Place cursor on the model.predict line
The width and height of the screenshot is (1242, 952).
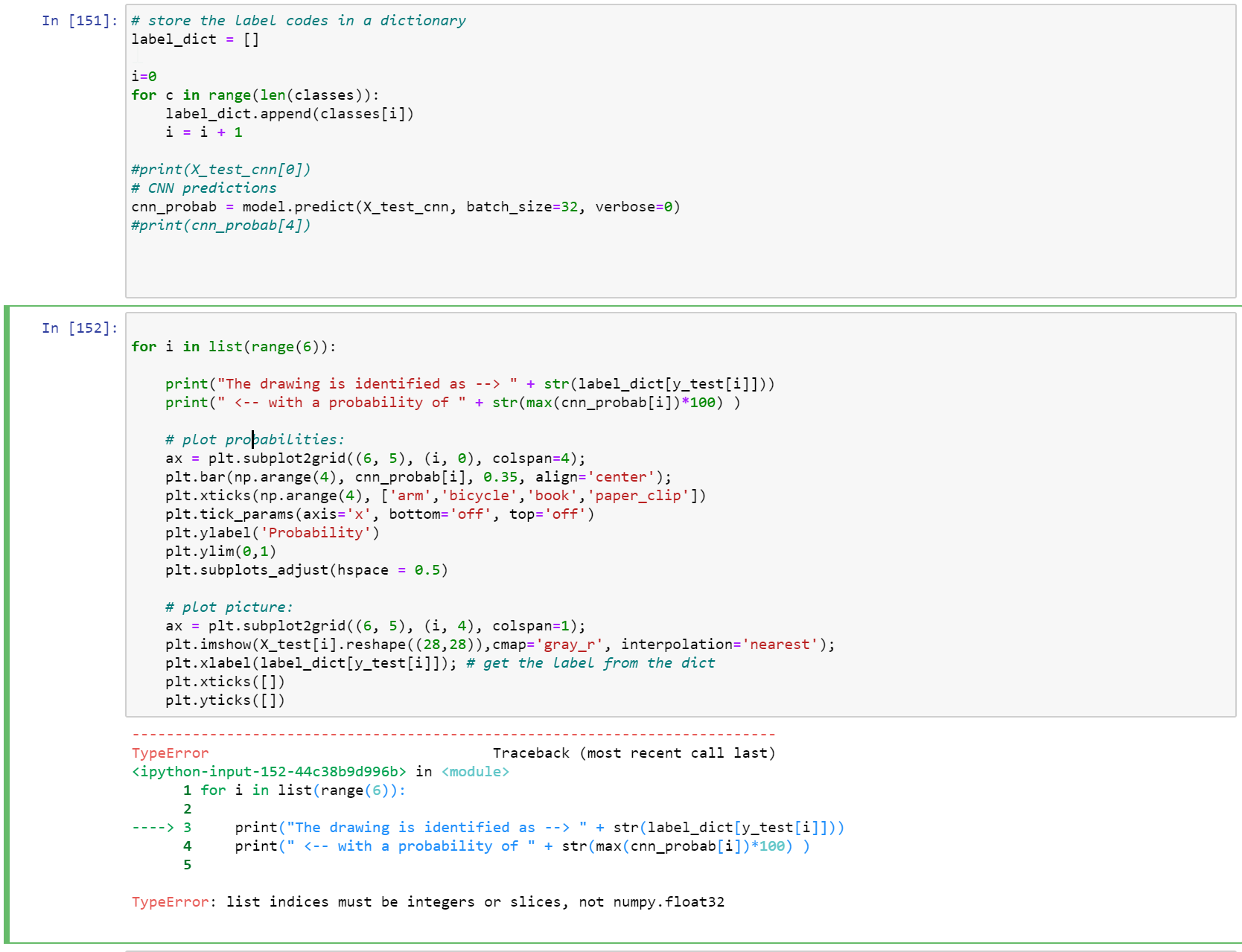point(405,206)
